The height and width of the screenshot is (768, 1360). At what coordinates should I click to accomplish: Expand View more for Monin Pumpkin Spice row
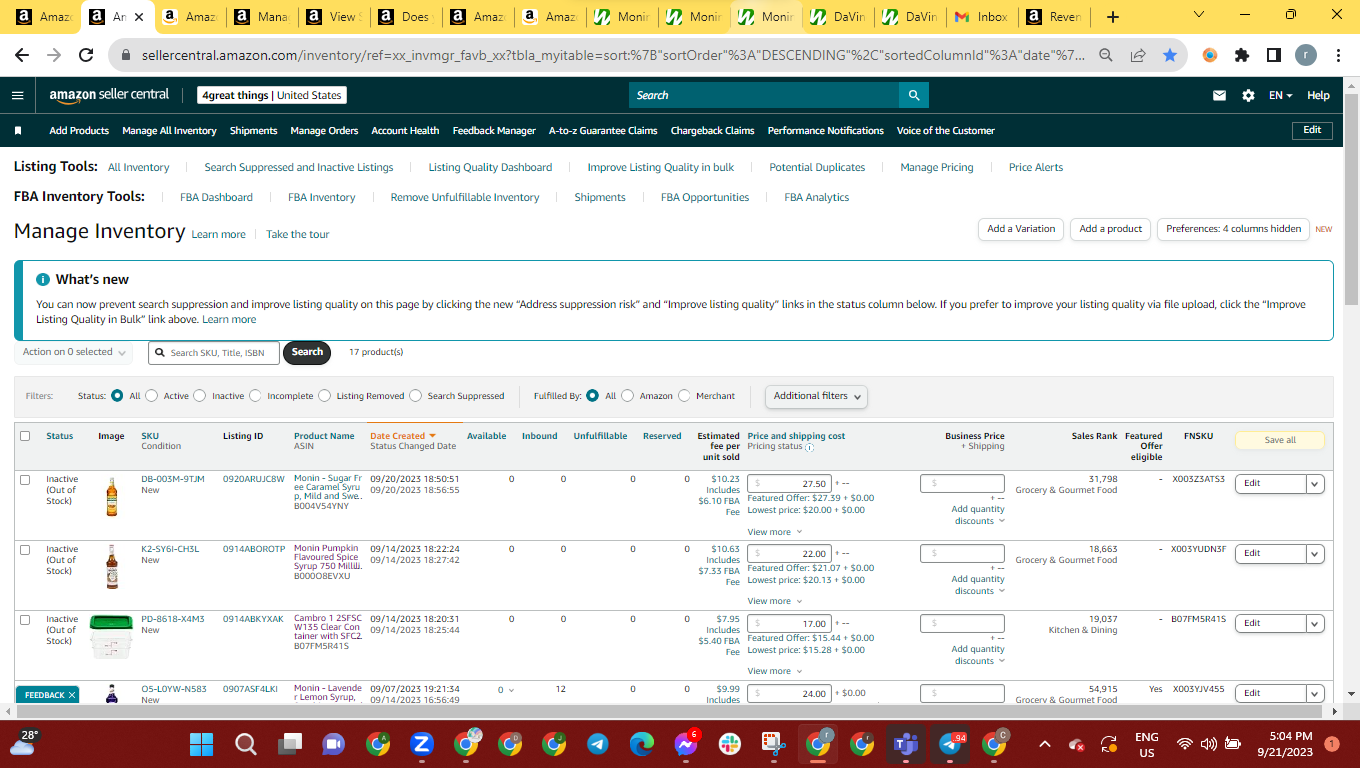(x=773, y=601)
